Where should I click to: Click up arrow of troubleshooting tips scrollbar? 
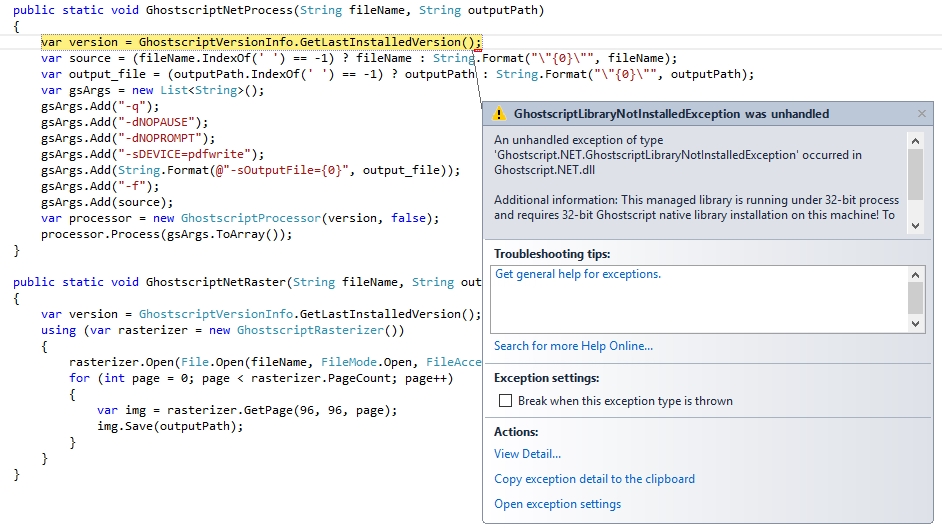(x=915, y=275)
